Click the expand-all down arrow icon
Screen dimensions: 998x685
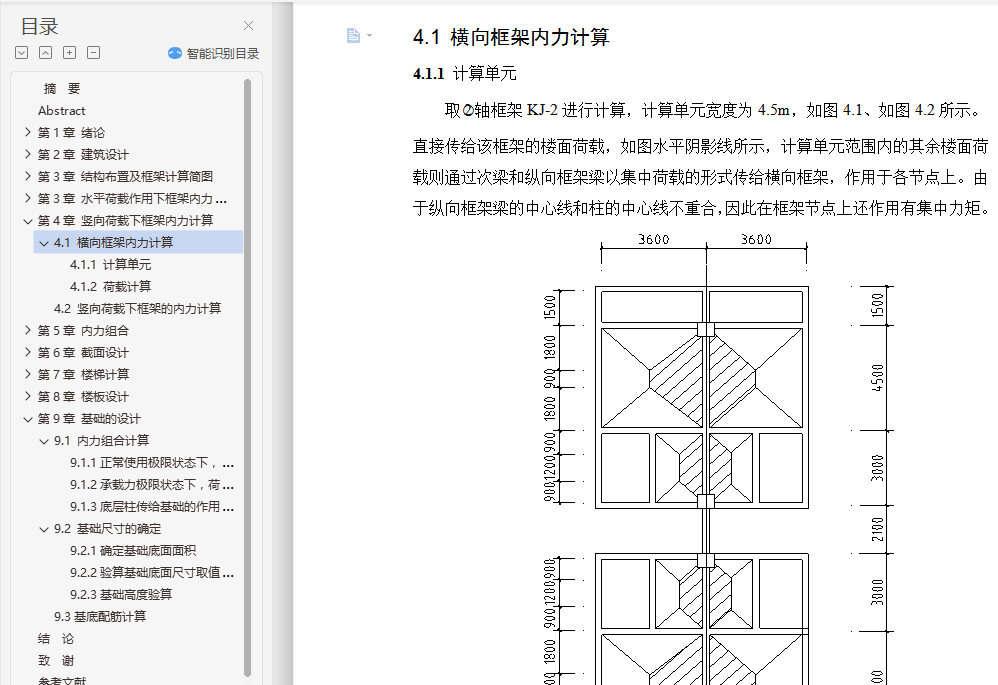pos(22,53)
